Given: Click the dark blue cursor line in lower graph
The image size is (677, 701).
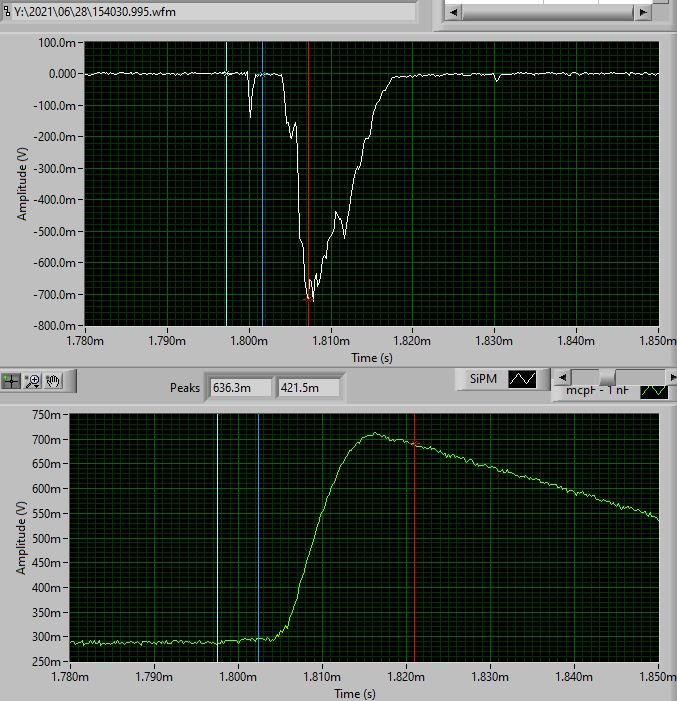Looking at the screenshot, I should tap(258, 536).
